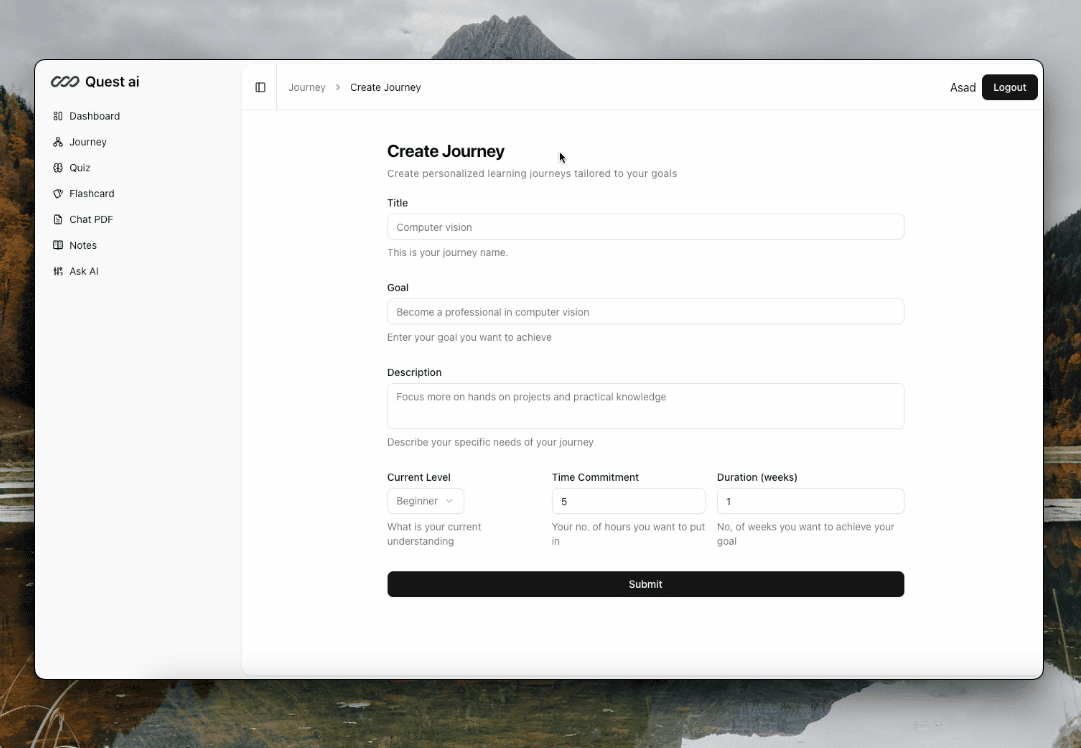Select Create Journey in the breadcrumb

click(385, 87)
